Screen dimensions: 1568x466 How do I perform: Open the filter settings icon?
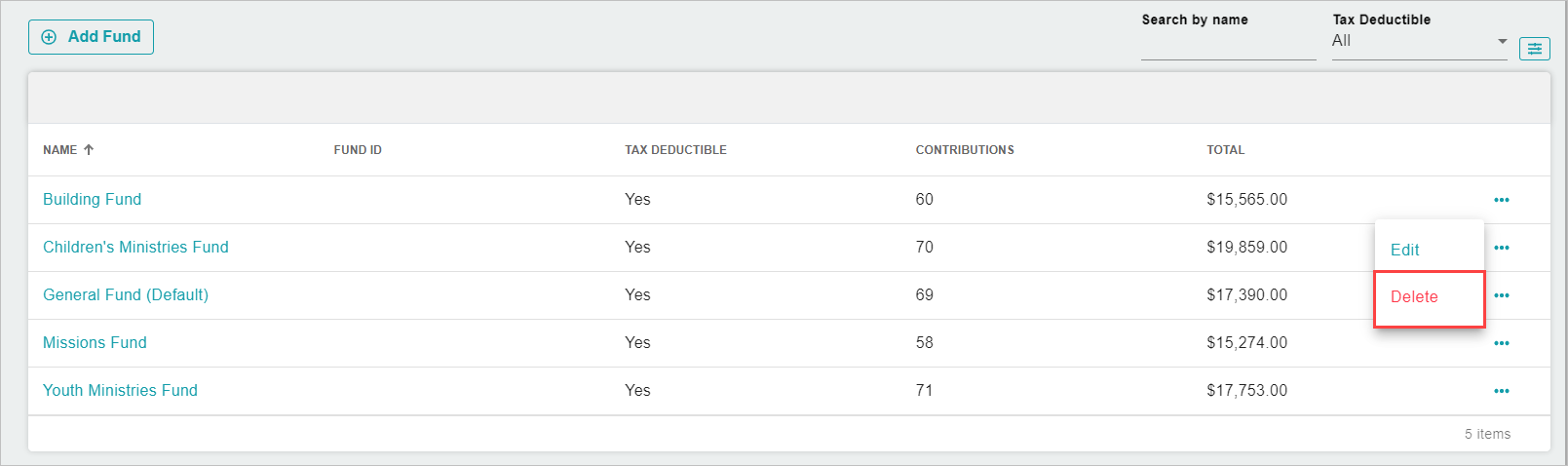pyautogui.click(x=1534, y=49)
